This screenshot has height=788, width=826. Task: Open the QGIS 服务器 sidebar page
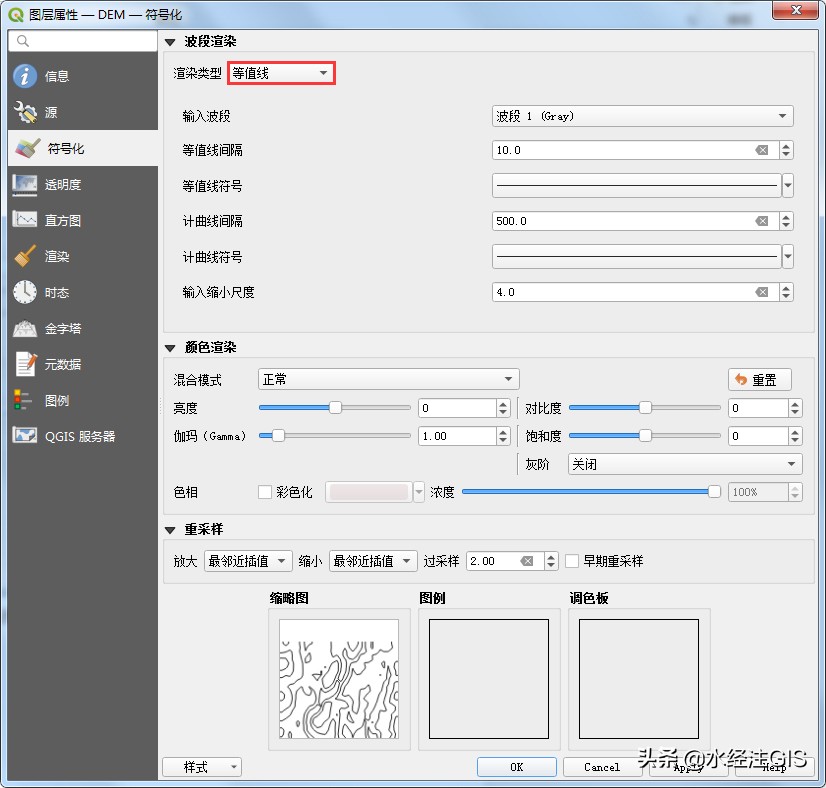pos(83,436)
